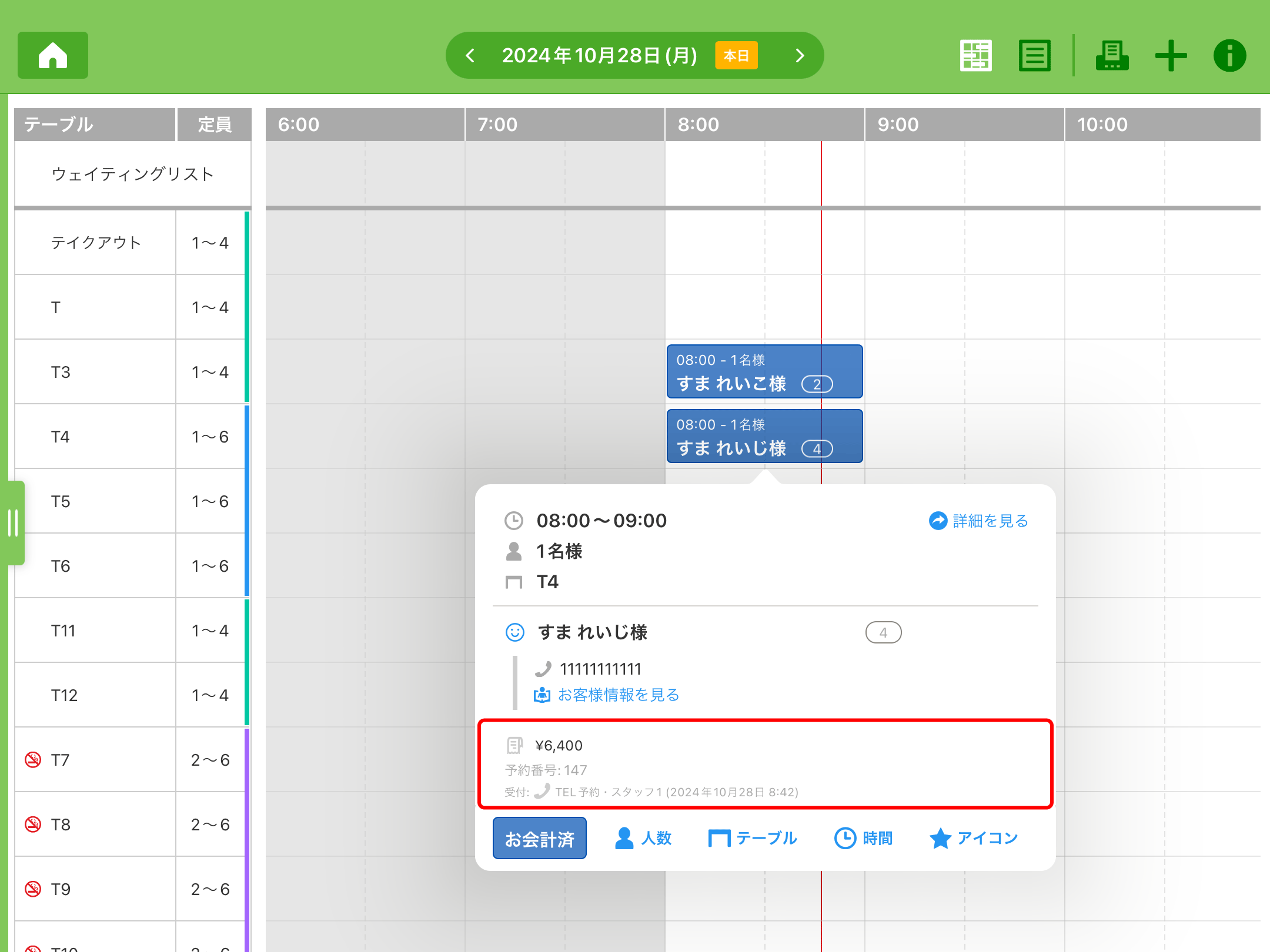Switch to the table grid view

point(975,55)
